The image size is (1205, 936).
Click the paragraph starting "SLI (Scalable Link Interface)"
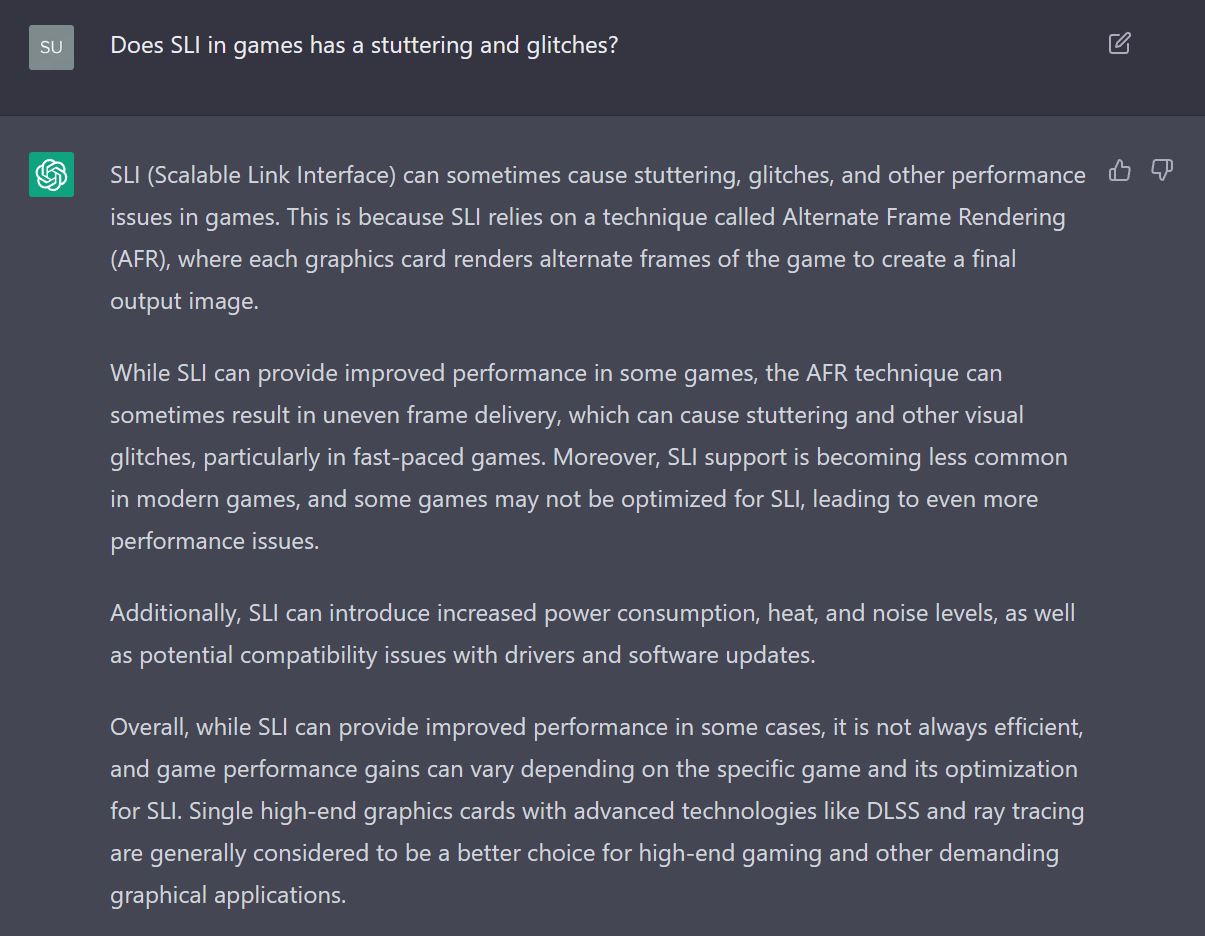(x=597, y=238)
